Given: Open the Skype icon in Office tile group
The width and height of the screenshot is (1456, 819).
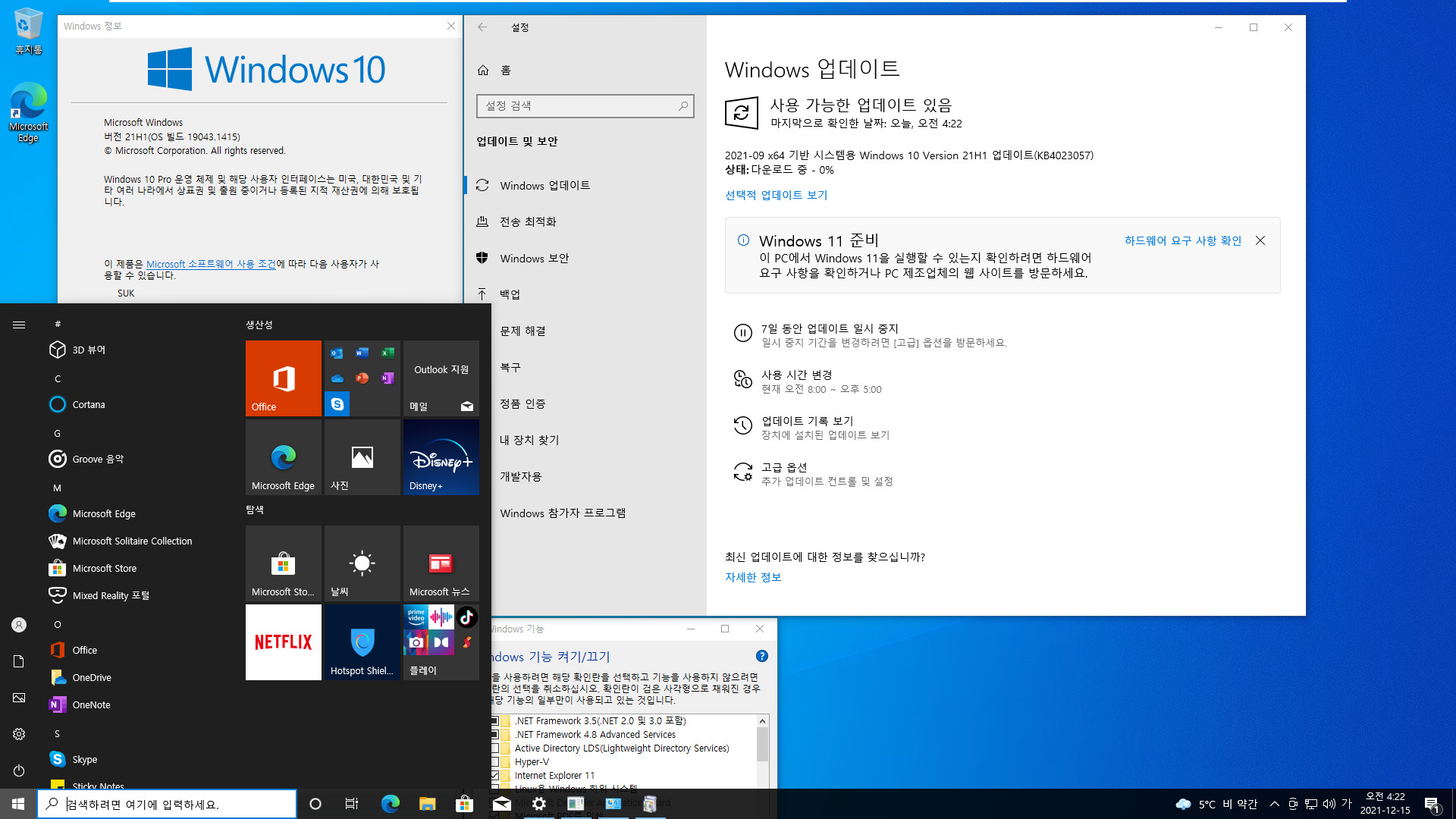Looking at the screenshot, I should 337,403.
